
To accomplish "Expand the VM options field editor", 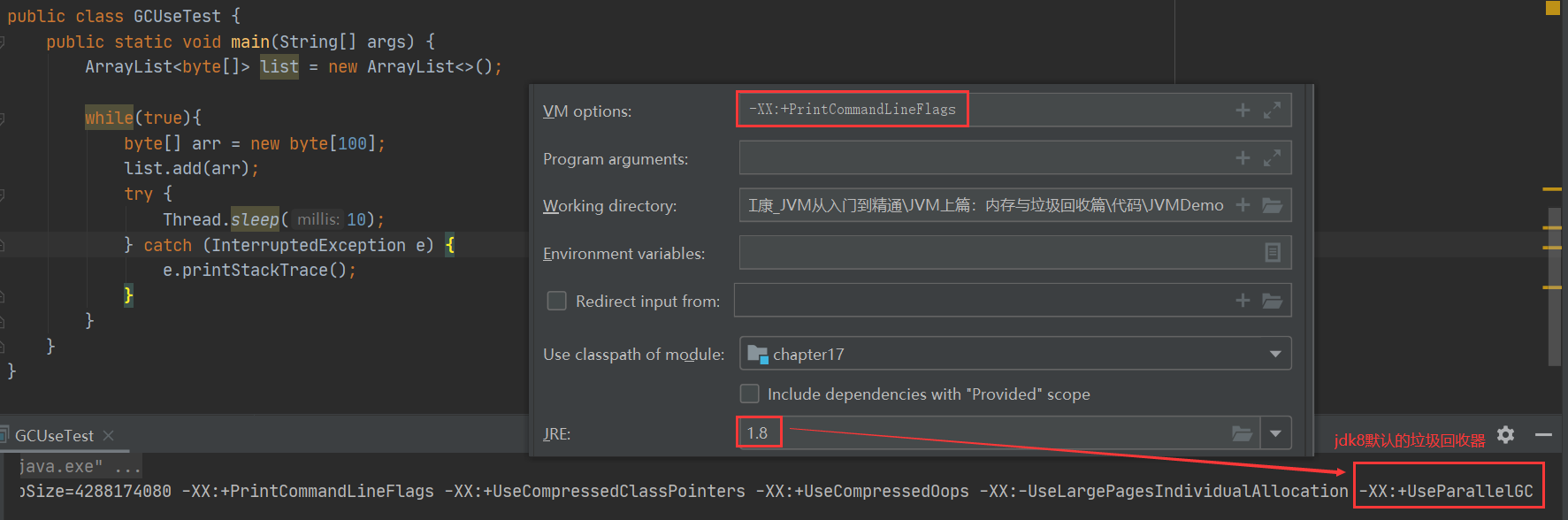I will (x=1272, y=110).
